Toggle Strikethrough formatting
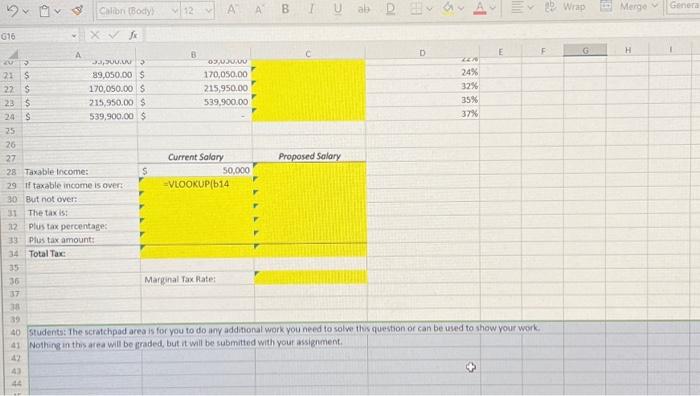This screenshot has width=700, height=396. pyautogui.click(x=364, y=8)
